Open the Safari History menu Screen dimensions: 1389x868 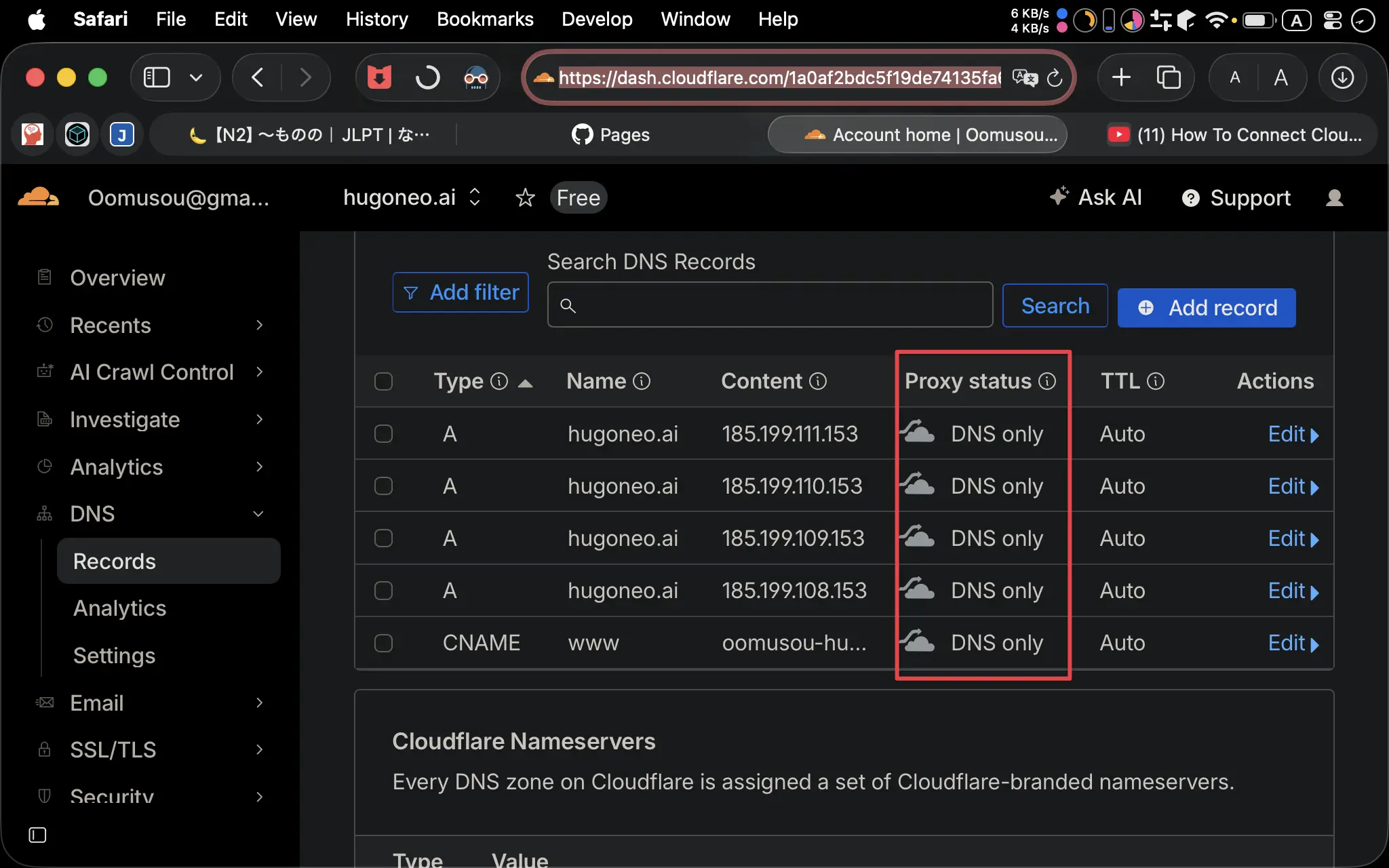[x=377, y=19]
